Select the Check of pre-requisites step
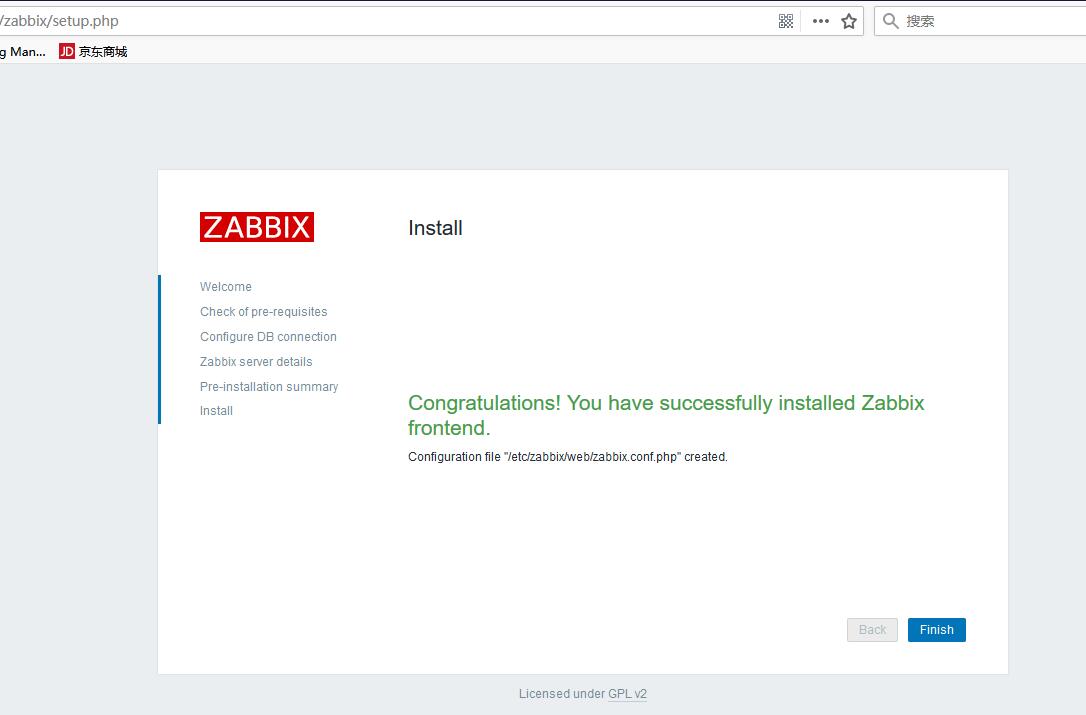The width and height of the screenshot is (1086, 715). (x=263, y=312)
